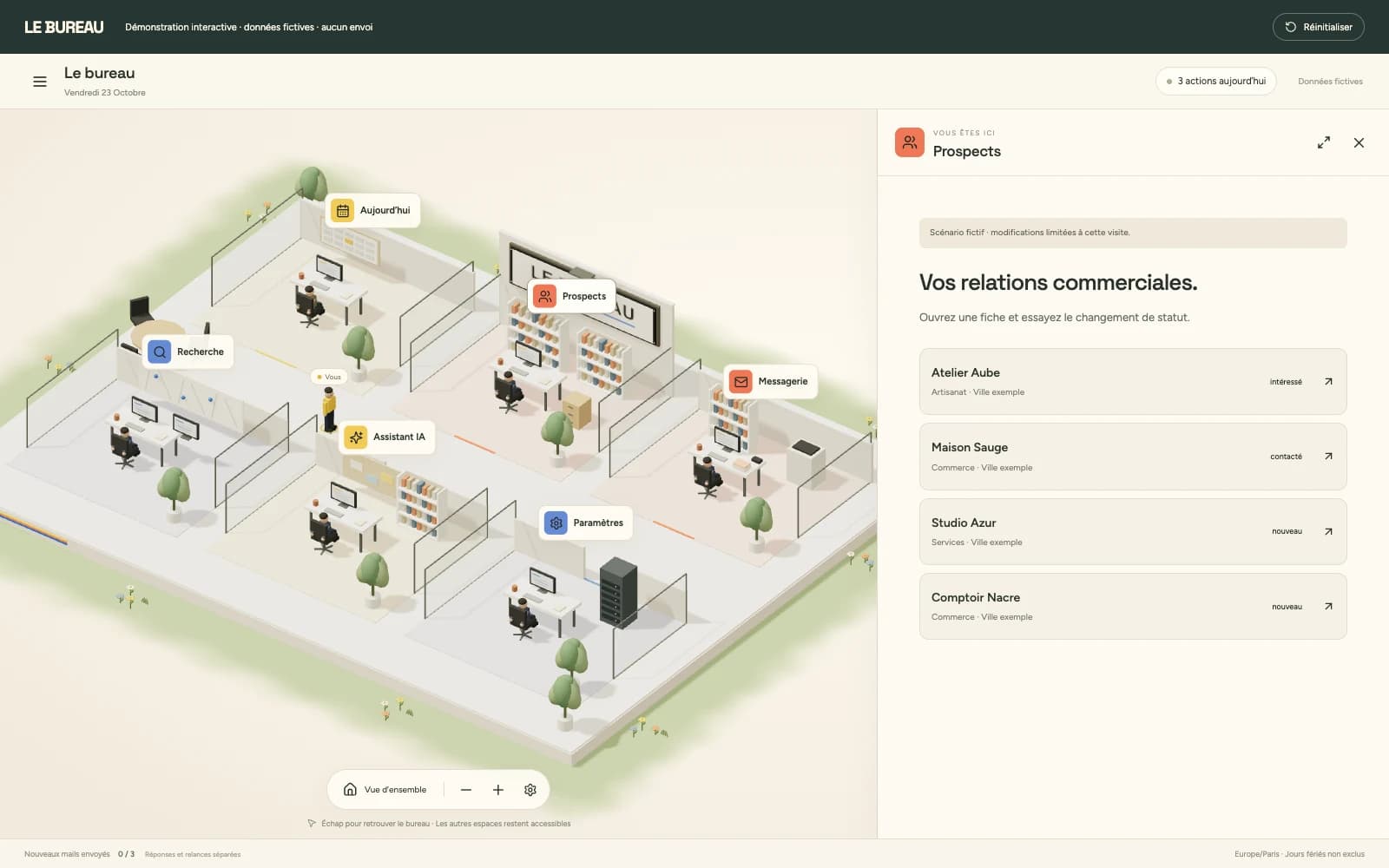Click the Prospects icon in panel header
The image size is (1389, 868).
coord(910,142)
